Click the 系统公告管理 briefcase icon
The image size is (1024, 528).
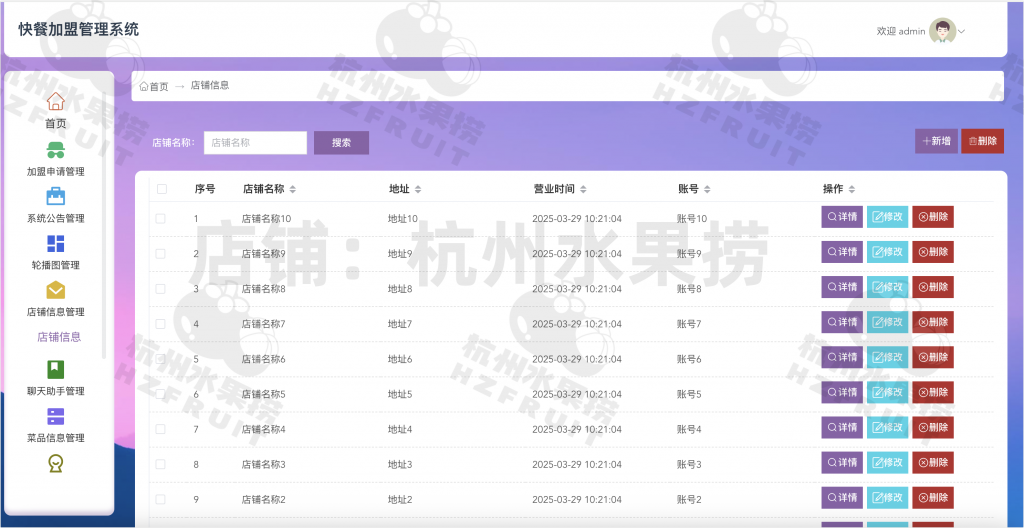point(56,197)
